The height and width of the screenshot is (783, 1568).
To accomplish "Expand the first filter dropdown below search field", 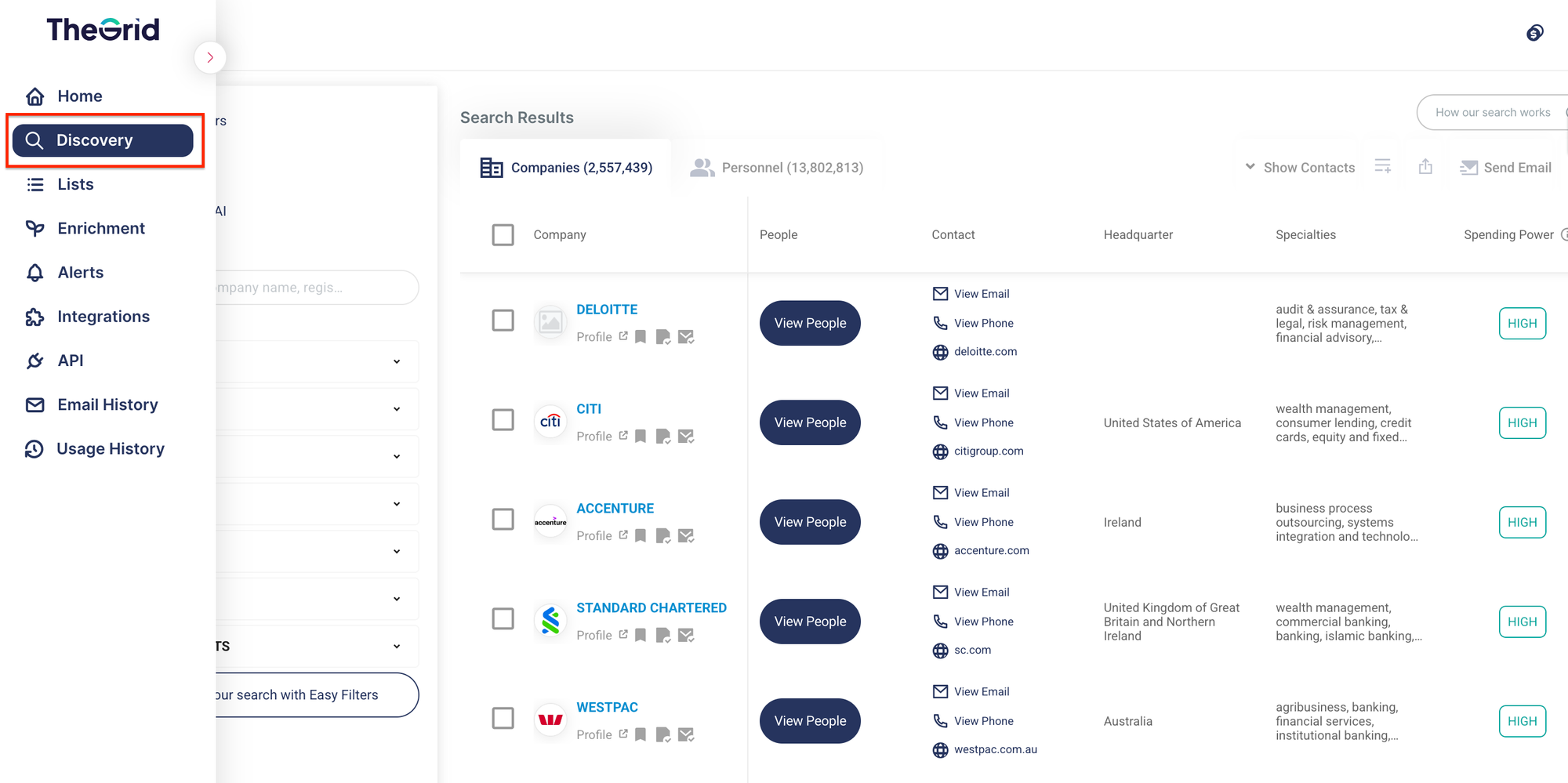I will coord(317,361).
